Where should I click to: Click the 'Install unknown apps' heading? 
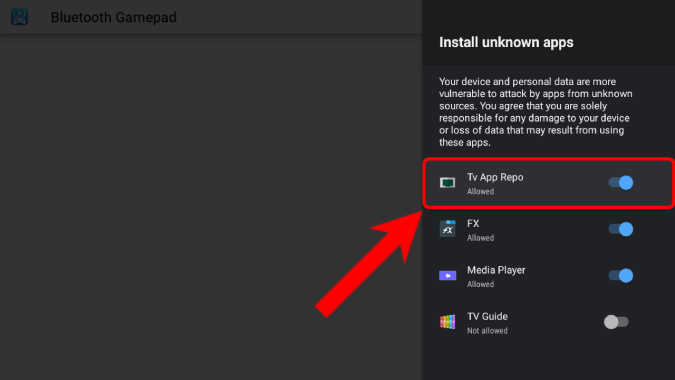[506, 42]
